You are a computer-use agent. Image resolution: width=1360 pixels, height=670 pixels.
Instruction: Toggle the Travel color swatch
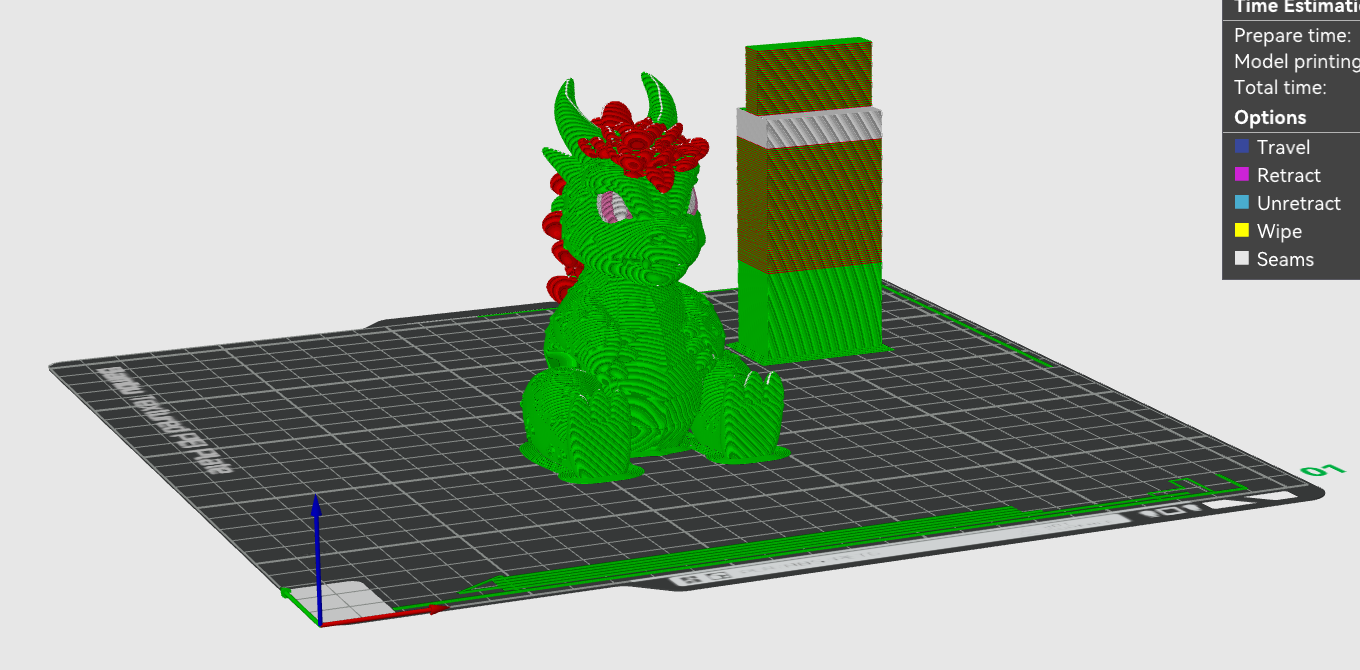(x=1242, y=147)
